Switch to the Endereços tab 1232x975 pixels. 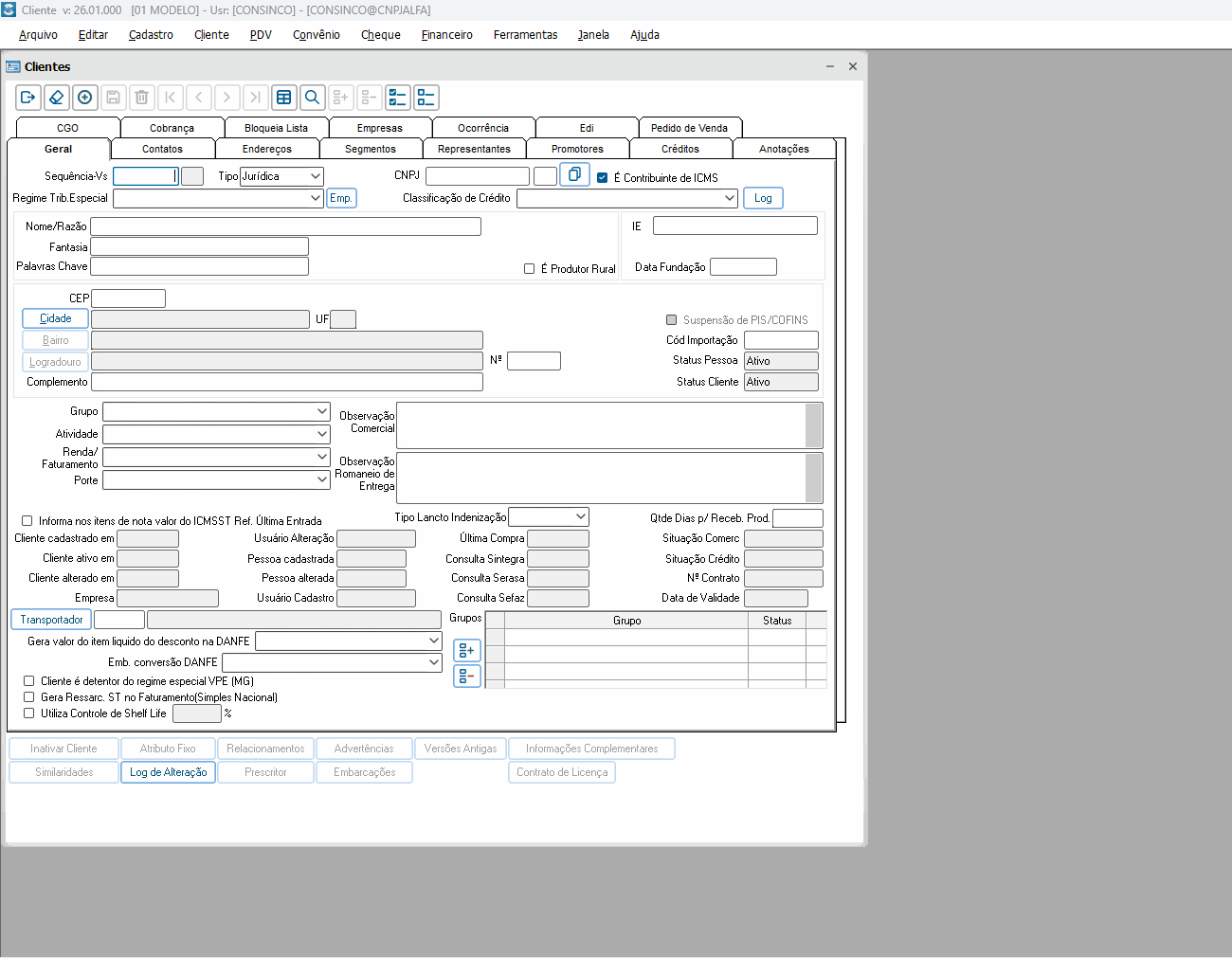click(266, 149)
